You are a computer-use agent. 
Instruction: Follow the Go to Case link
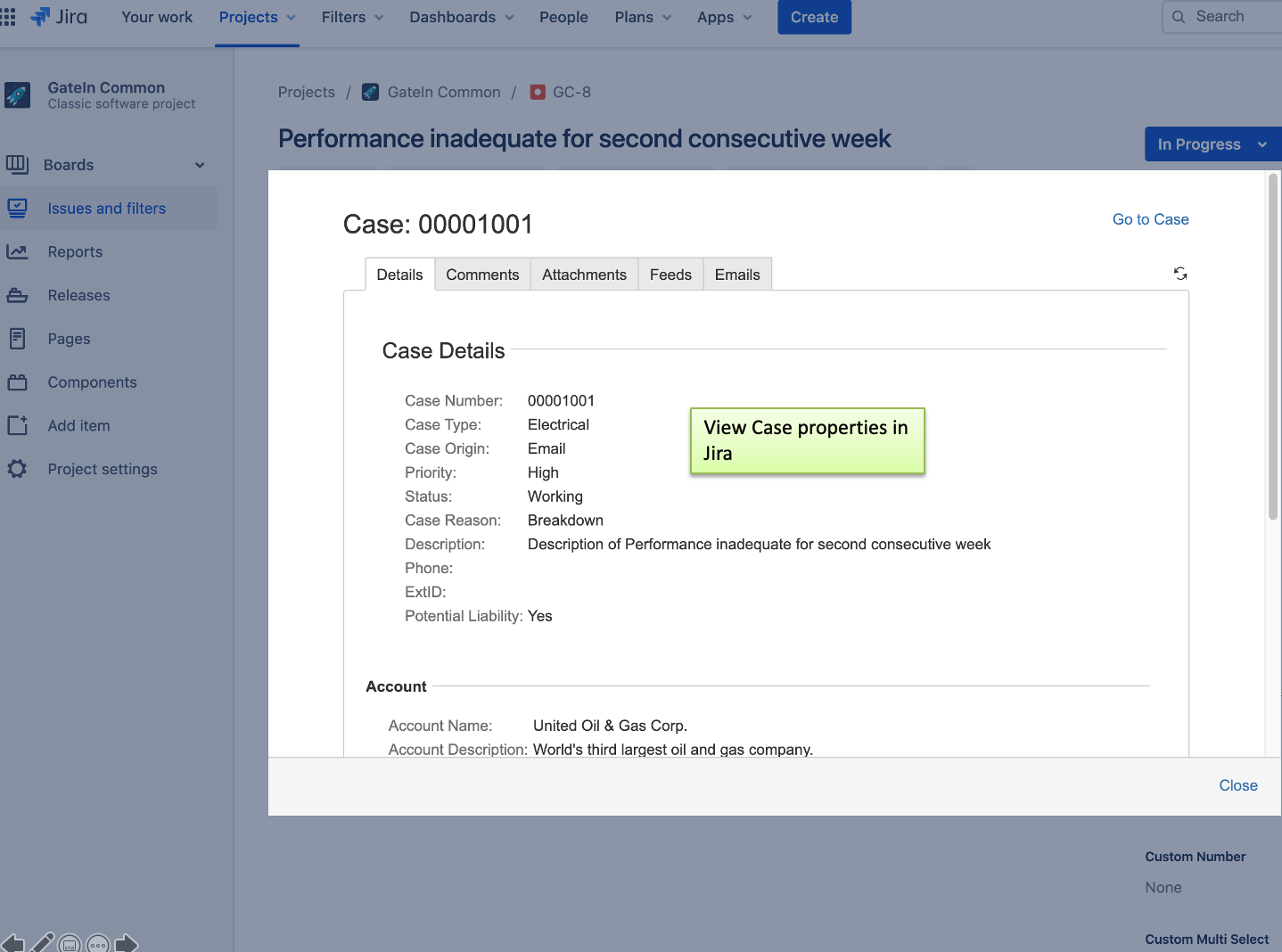coord(1150,219)
